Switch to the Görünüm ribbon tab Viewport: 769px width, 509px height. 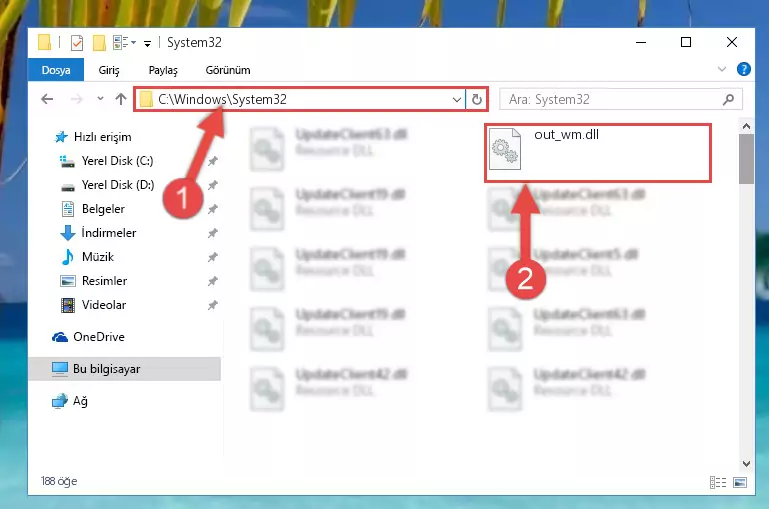(228, 70)
